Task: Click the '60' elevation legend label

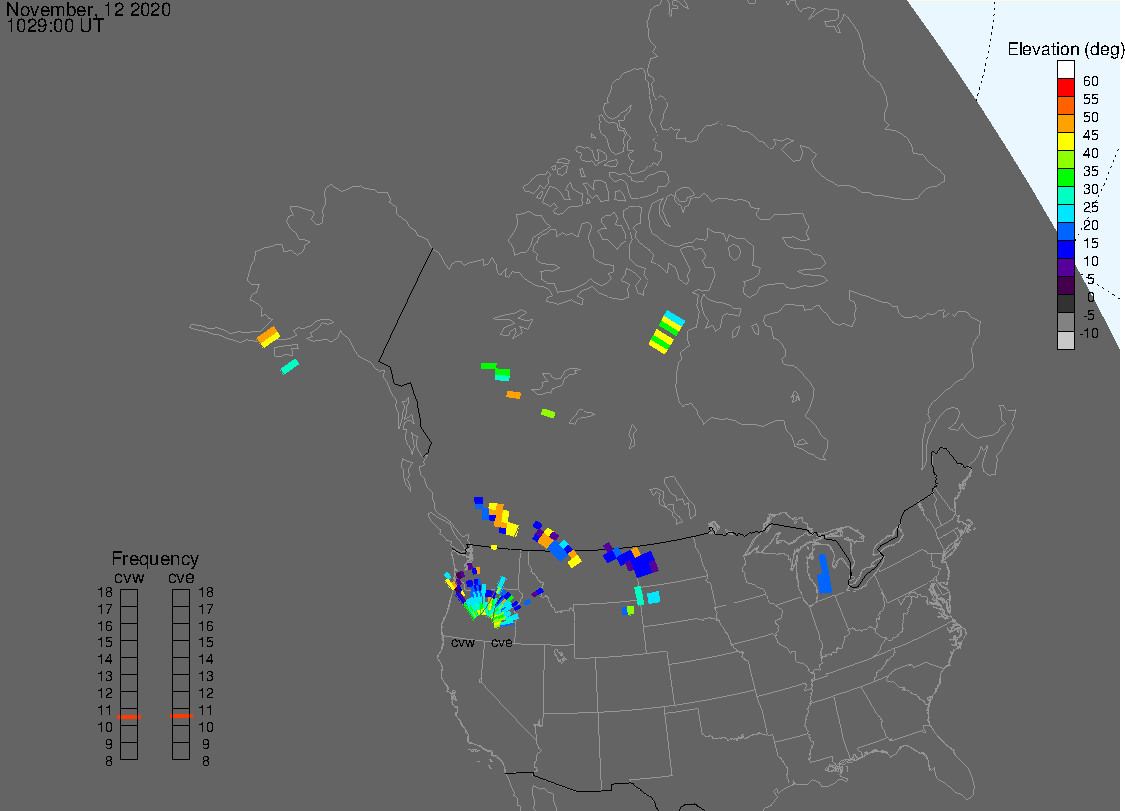Action: click(x=1091, y=81)
